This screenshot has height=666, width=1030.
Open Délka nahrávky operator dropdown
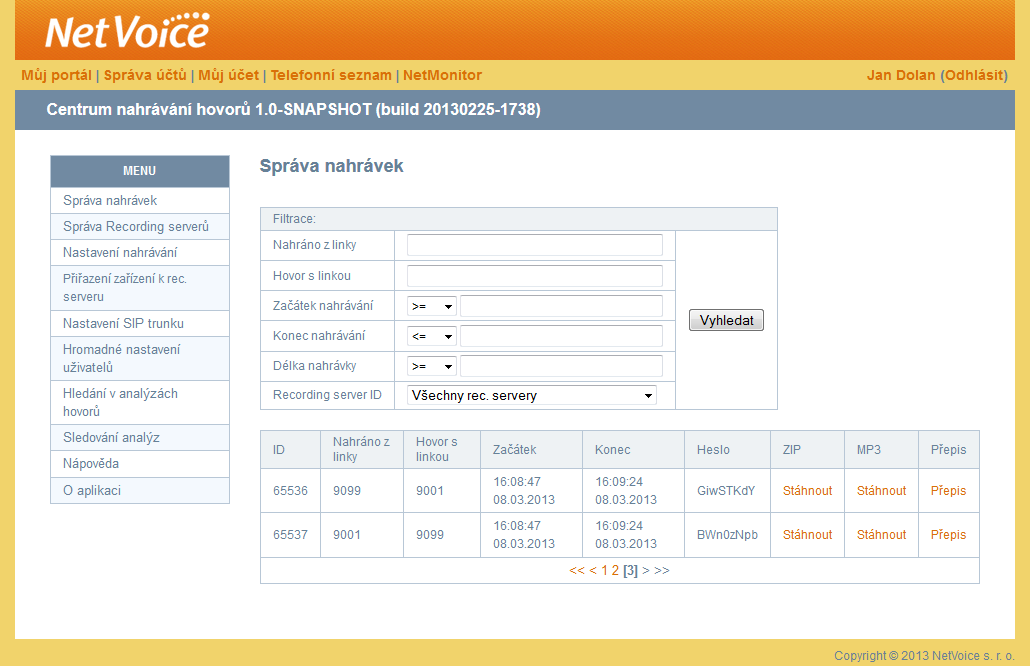tap(432, 366)
